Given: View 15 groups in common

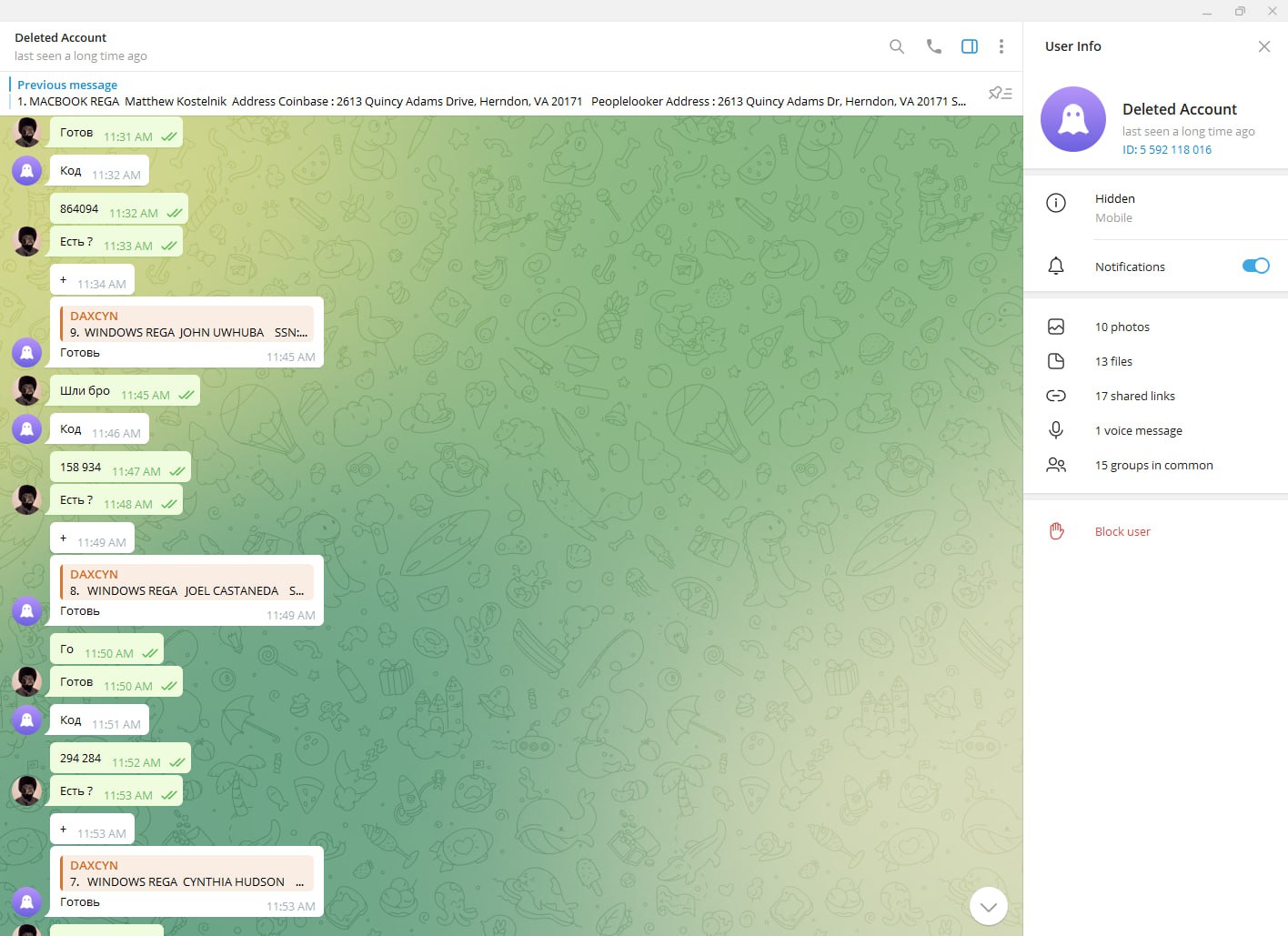Looking at the screenshot, I should click(1155, 465).
